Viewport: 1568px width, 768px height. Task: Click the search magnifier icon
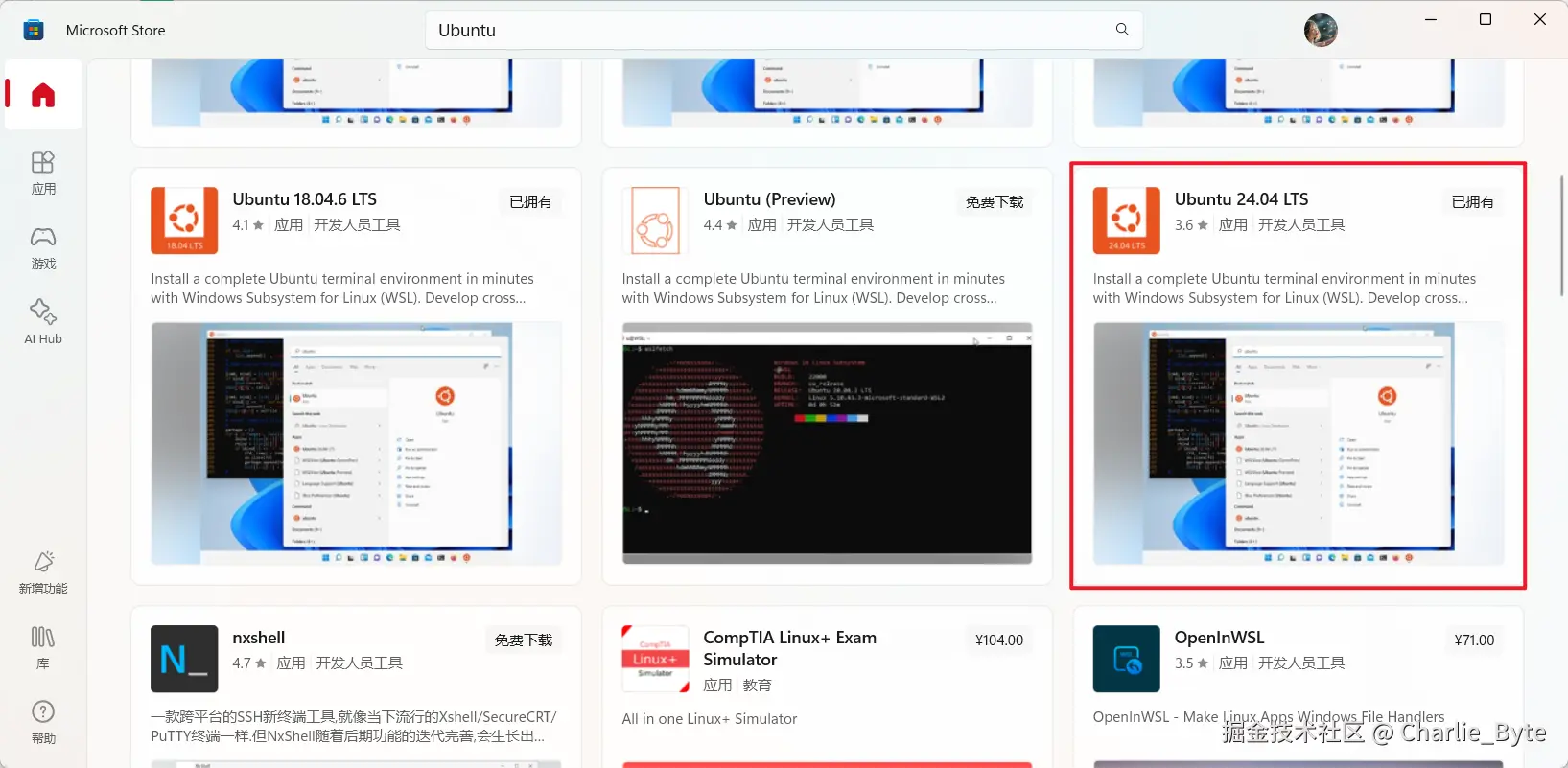pos(1122,30)
